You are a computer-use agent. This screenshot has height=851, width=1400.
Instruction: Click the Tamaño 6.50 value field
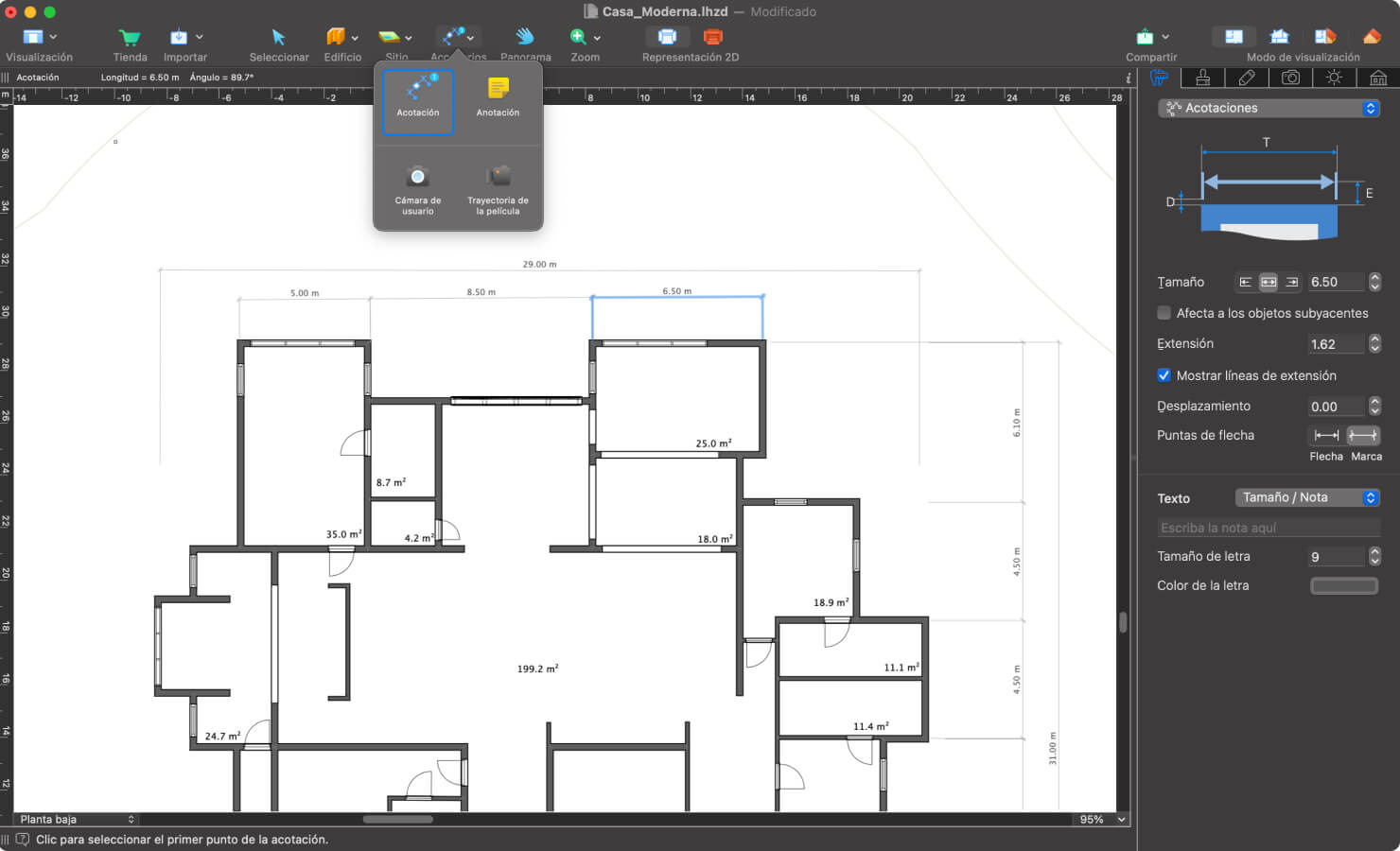click(x=1337, y=282)
